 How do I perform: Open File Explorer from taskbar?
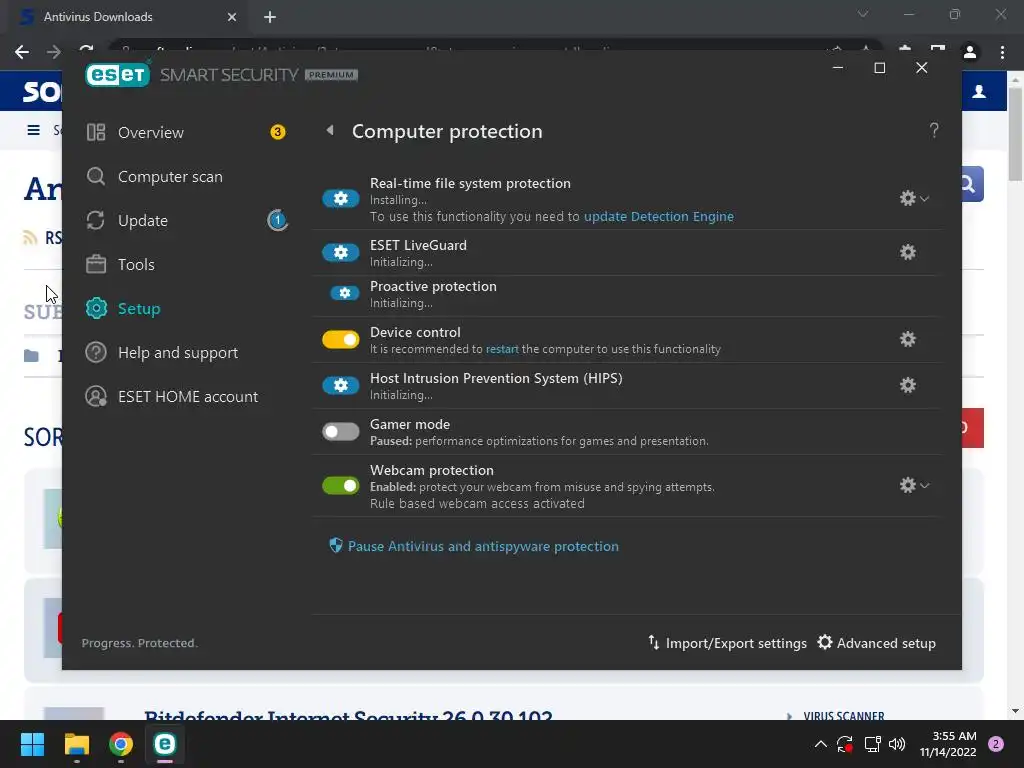pos(76,744)
